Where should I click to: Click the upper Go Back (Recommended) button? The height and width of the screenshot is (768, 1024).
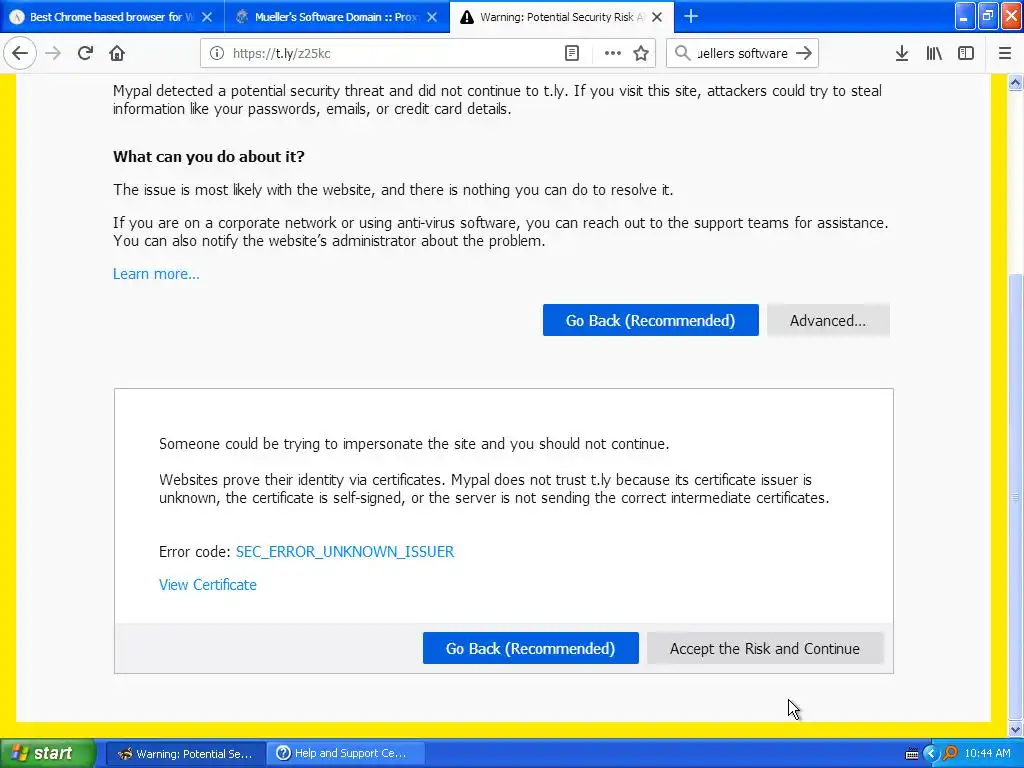click(650, 320)
